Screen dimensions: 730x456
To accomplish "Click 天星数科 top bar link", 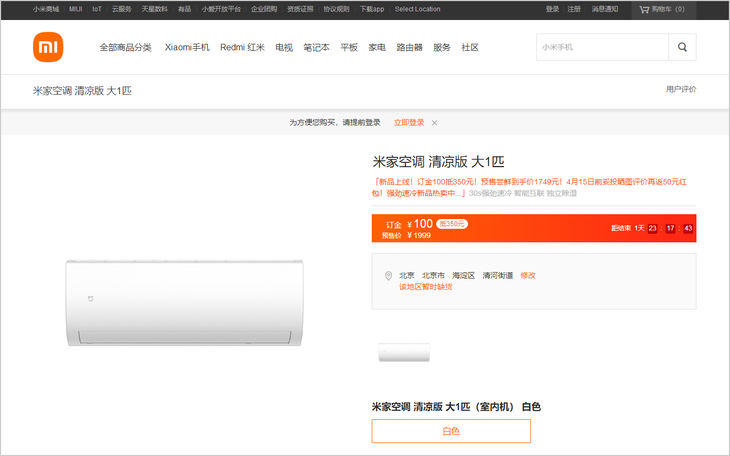I will point(155,9).
